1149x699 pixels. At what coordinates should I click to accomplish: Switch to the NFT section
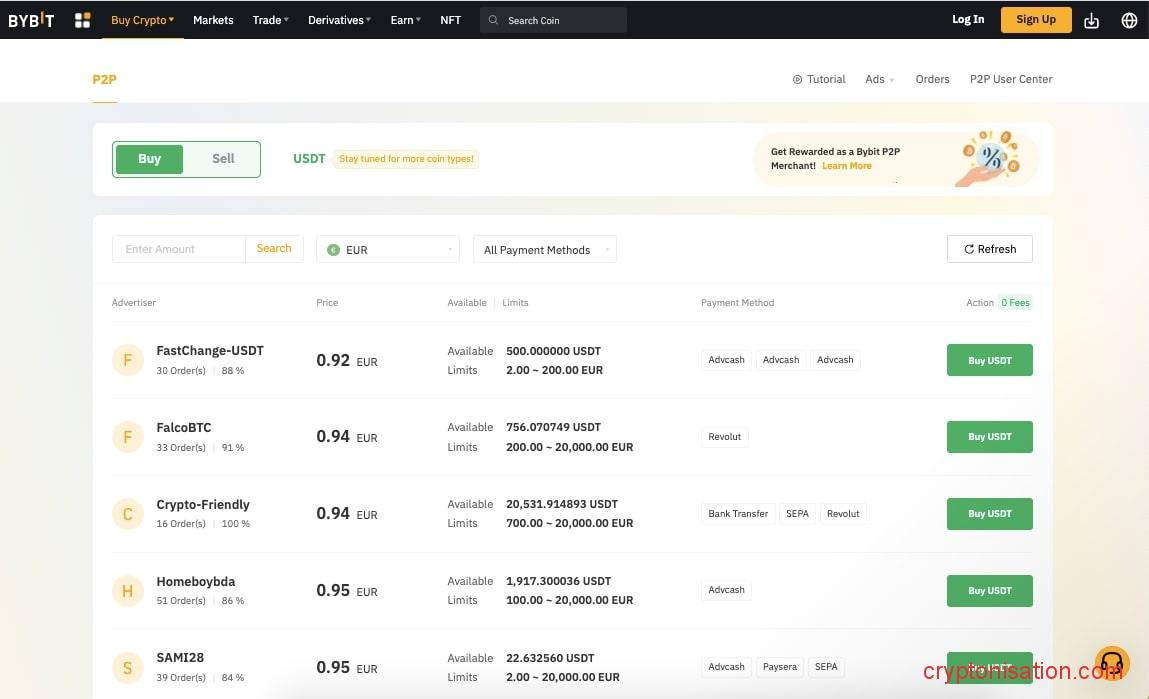[x=450, y=19]
